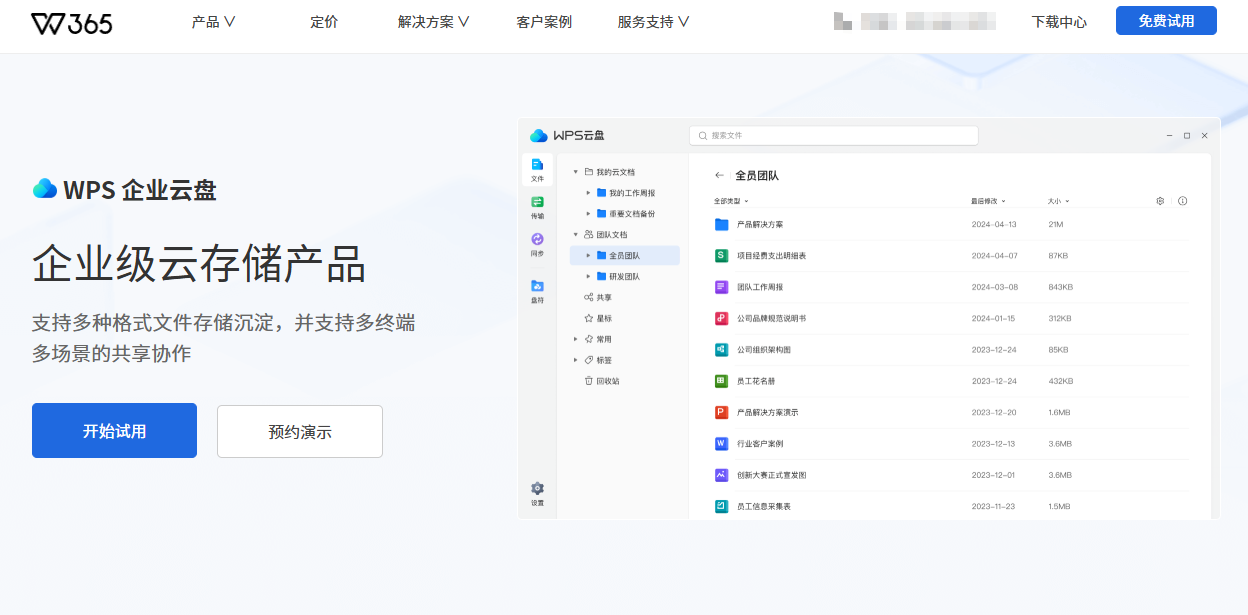Click the WPS云盘 cloud logo in app window
This screenshot has height=615, width=1248.
pos(539,135)
